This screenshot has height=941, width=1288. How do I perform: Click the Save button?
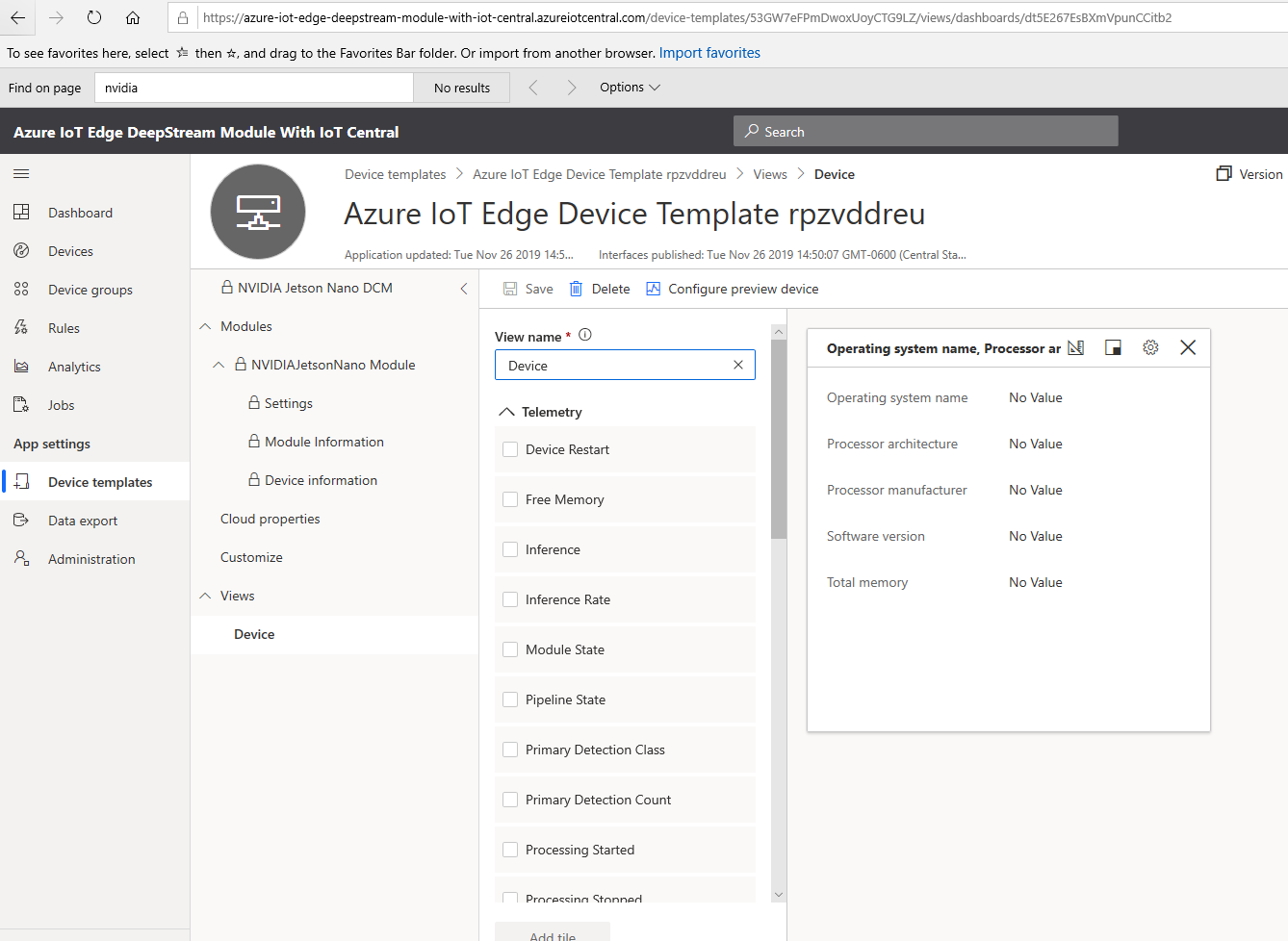point(528,289)
